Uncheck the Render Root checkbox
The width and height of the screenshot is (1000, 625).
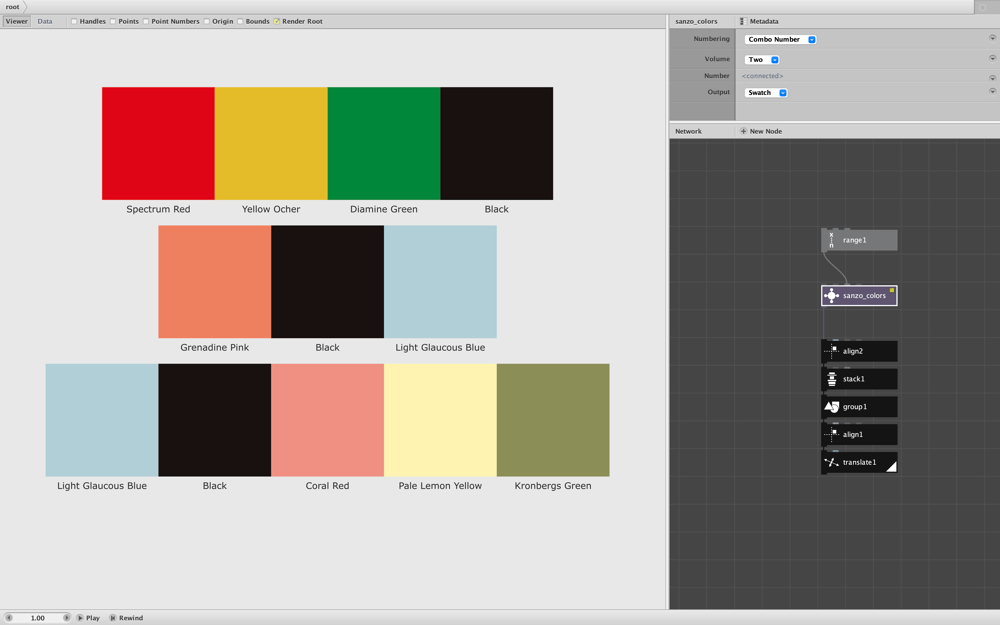pyautogui.click(x=277, y=22)
